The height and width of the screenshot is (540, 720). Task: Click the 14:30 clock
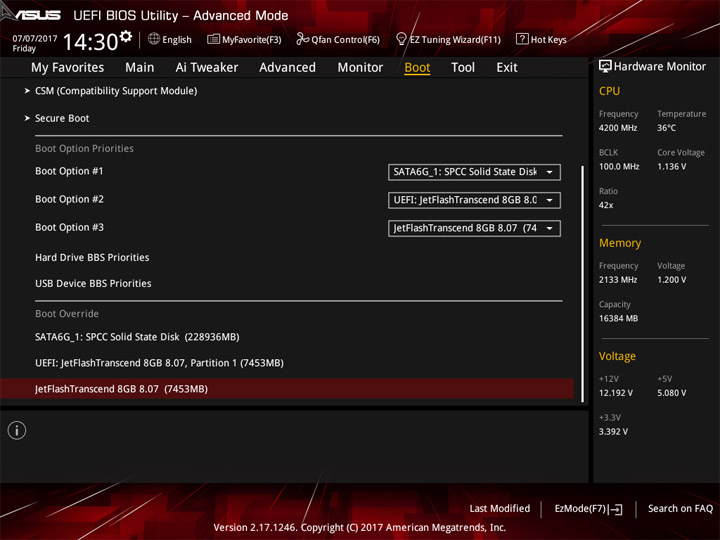pyautogui.click(x=90, y=42)
